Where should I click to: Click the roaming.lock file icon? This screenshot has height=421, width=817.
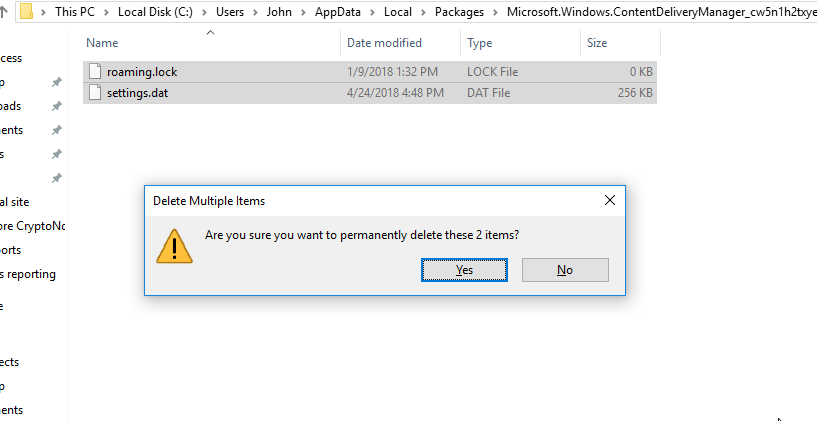pyautogui.click(x=95, y=71)
